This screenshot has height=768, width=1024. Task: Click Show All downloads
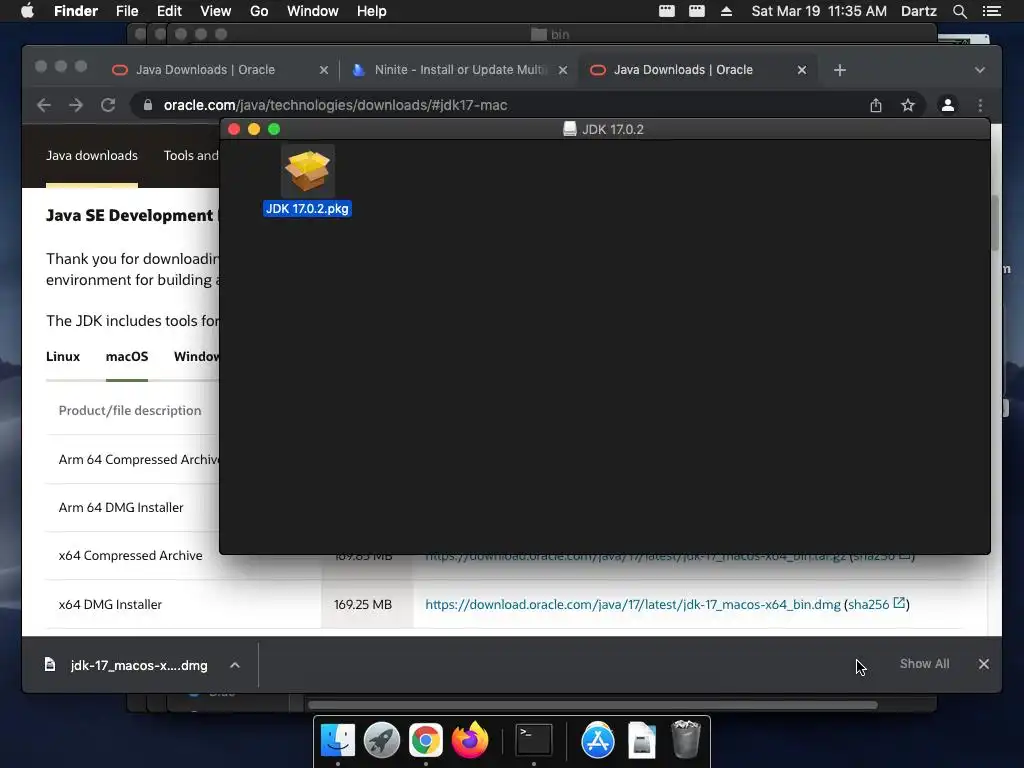pyautogui.click(x=924, y=664)
